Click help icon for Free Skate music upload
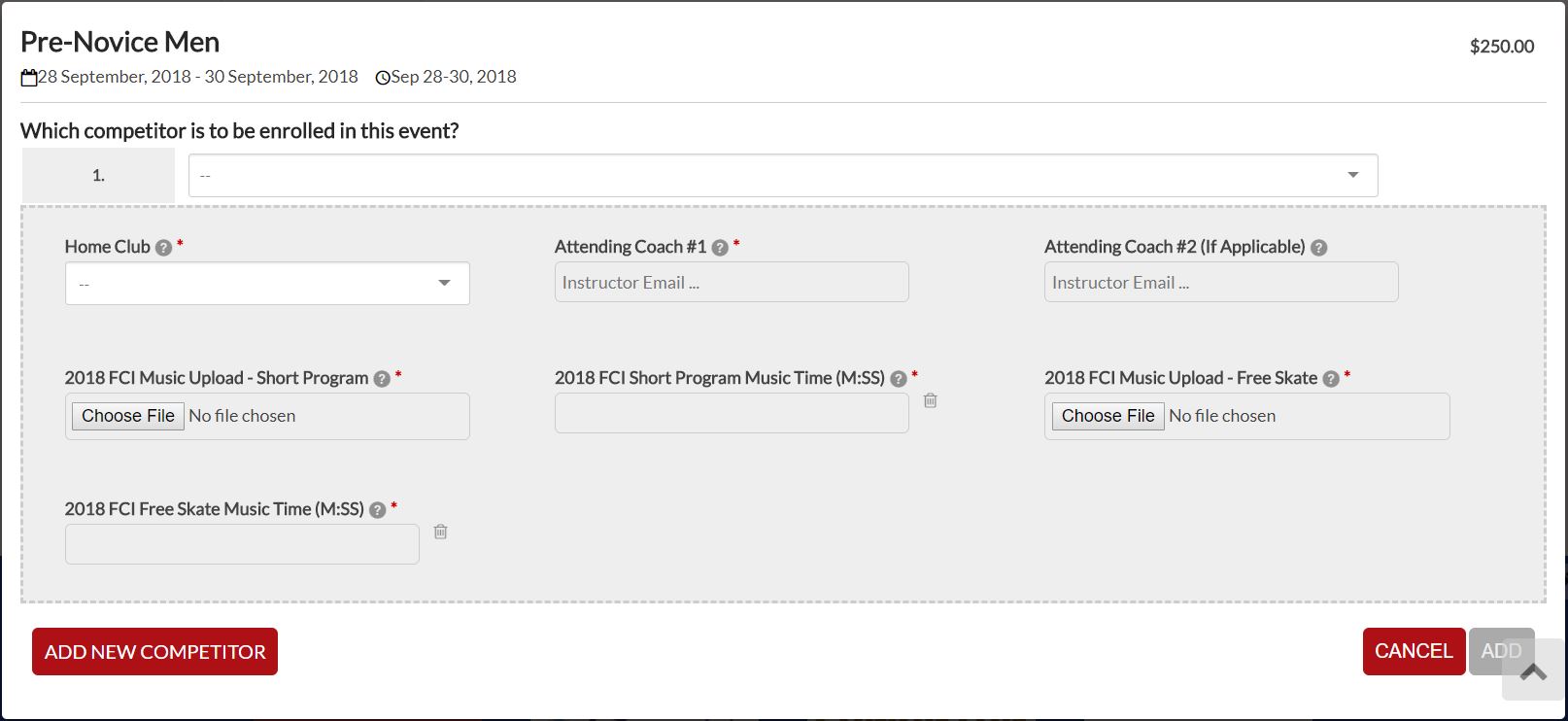 point(1331,379)
